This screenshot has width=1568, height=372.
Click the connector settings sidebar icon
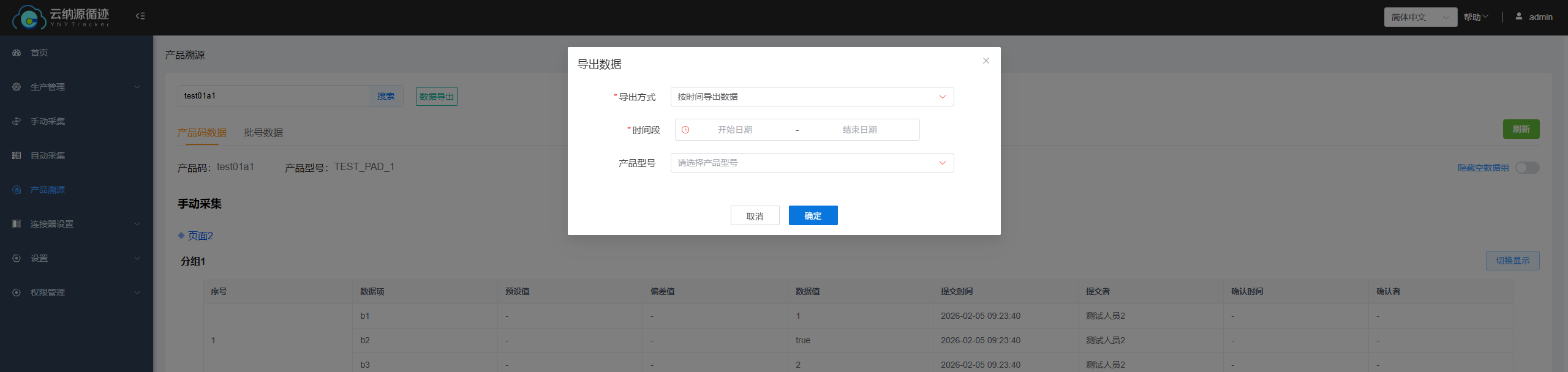(17, 224)
